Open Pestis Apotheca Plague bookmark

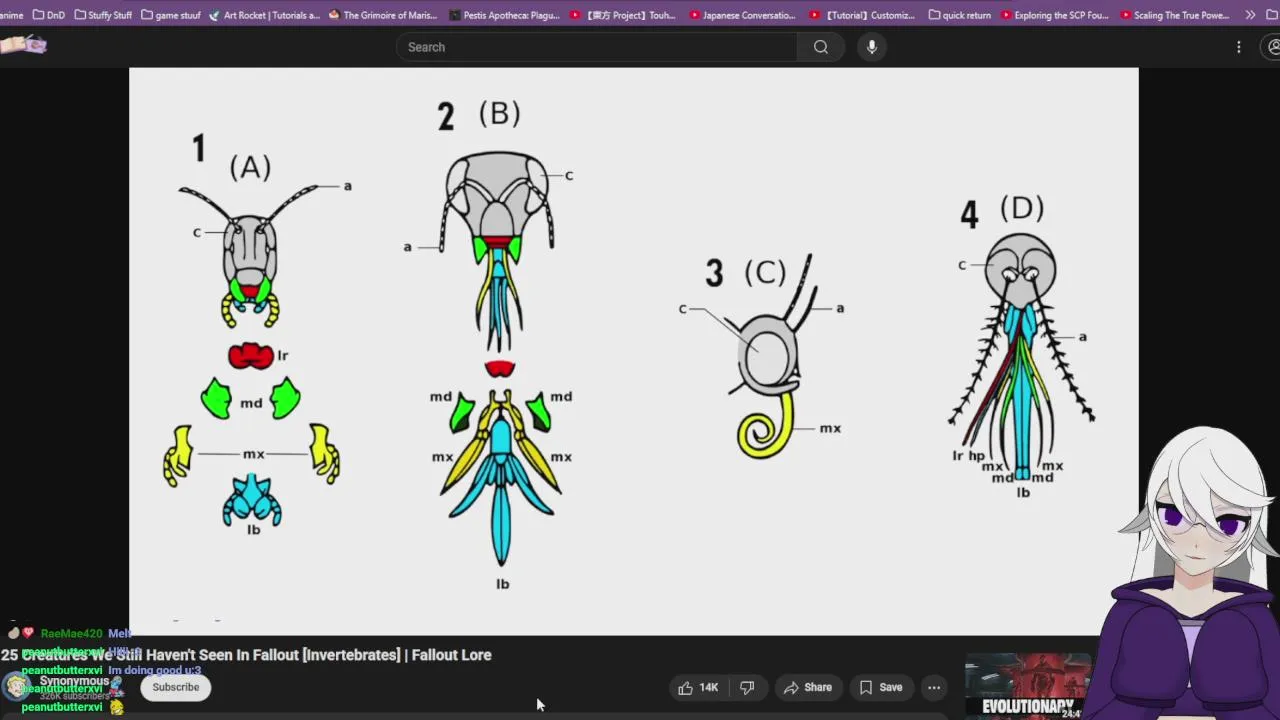tap(507, 15)
